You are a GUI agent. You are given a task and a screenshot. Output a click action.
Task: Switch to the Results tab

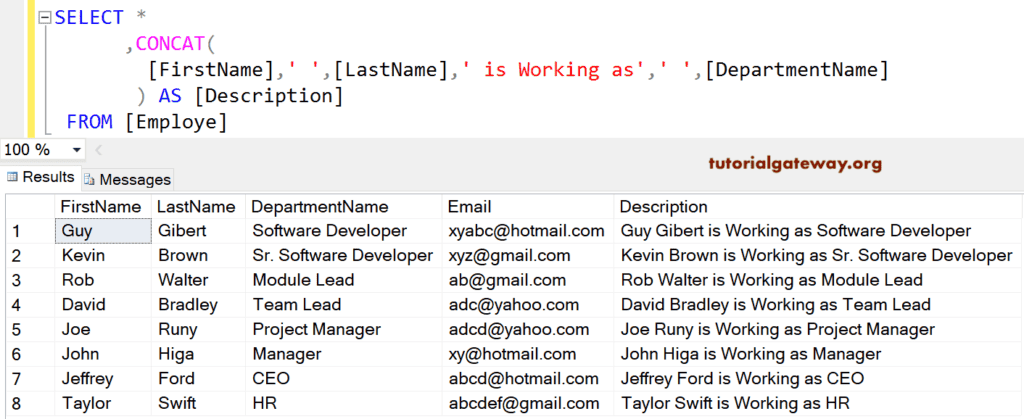48,177
